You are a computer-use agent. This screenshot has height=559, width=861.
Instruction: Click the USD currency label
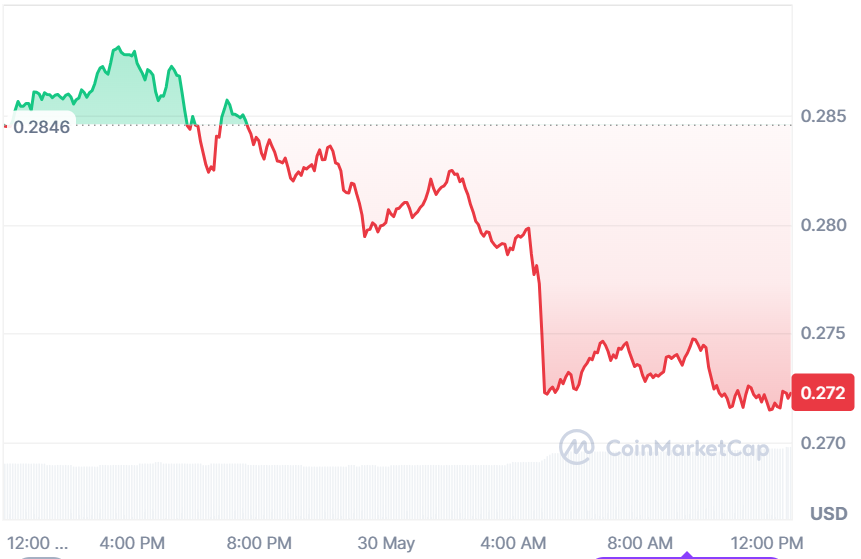[828, 514]
